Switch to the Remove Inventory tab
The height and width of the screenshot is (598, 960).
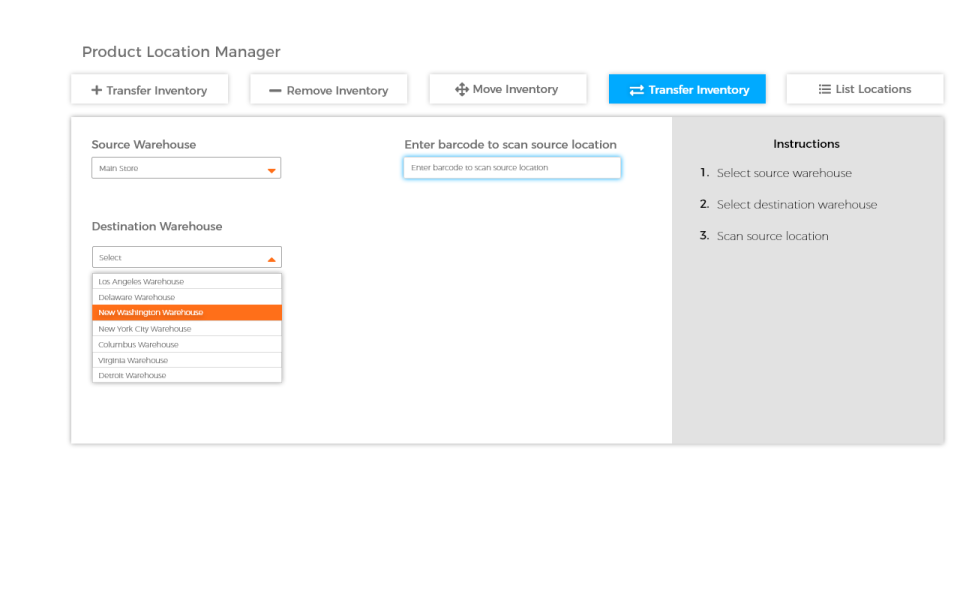(x=328, y=89)
